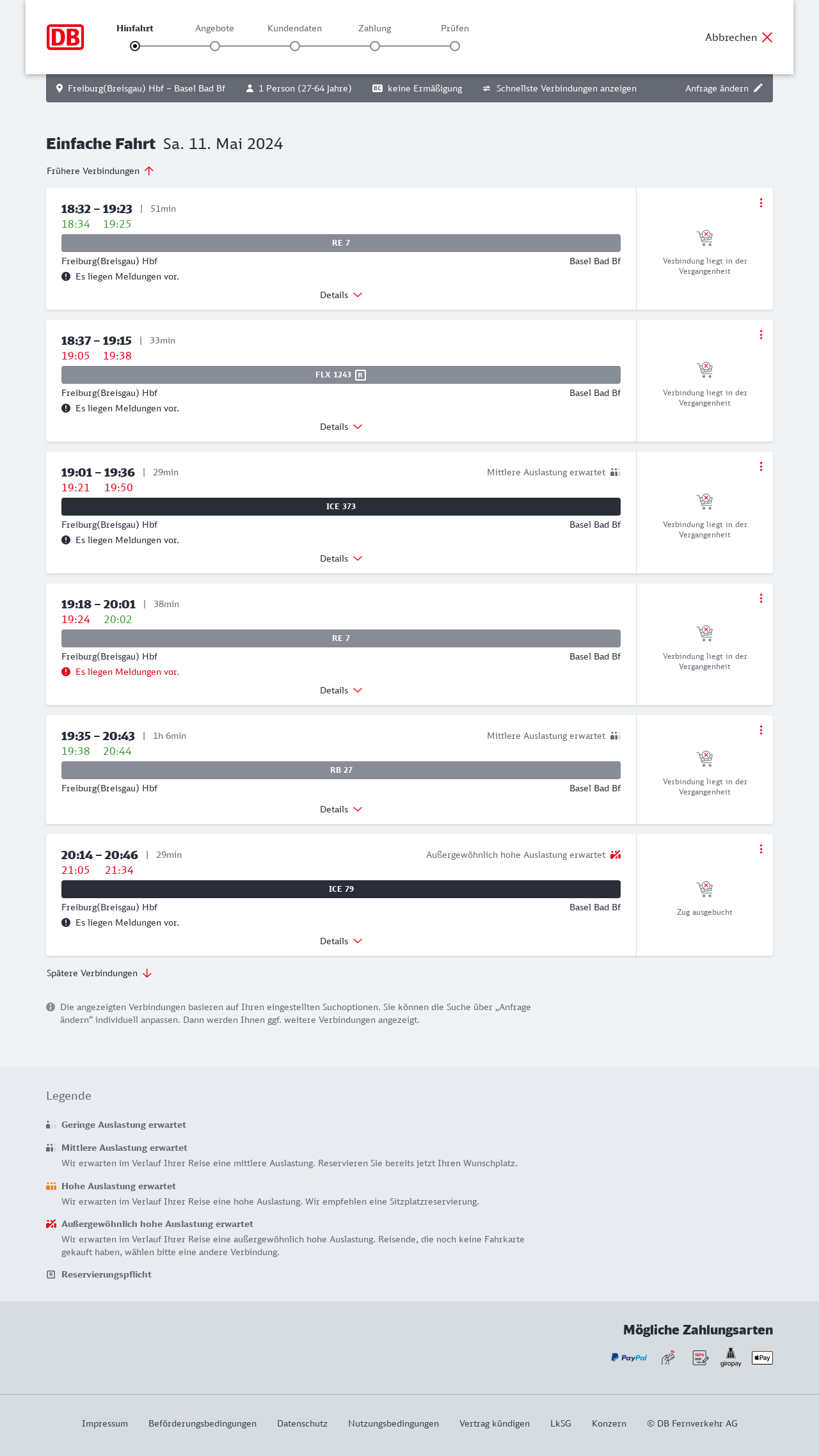Click the PayPal payment icon

point(629,1357)
